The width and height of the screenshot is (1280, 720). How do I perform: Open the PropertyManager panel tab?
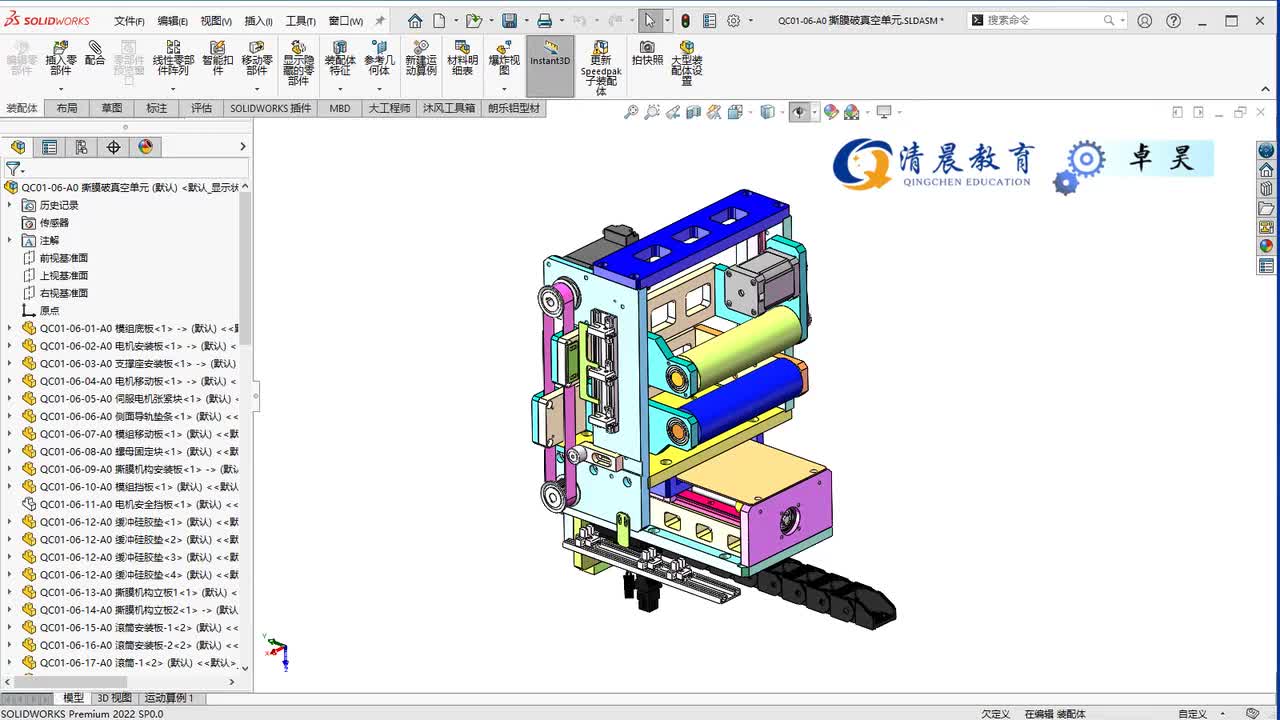tap(49, 147)
